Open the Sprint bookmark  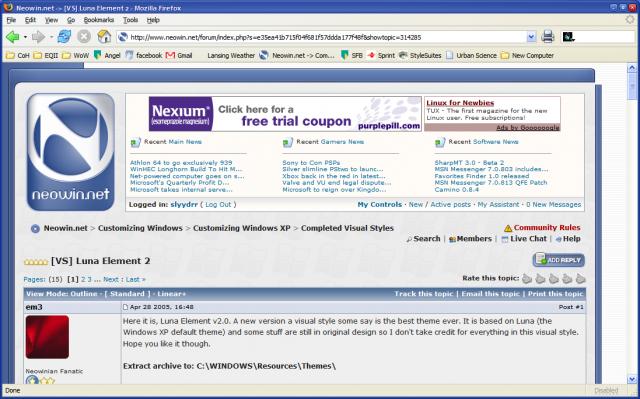(381, 55)
